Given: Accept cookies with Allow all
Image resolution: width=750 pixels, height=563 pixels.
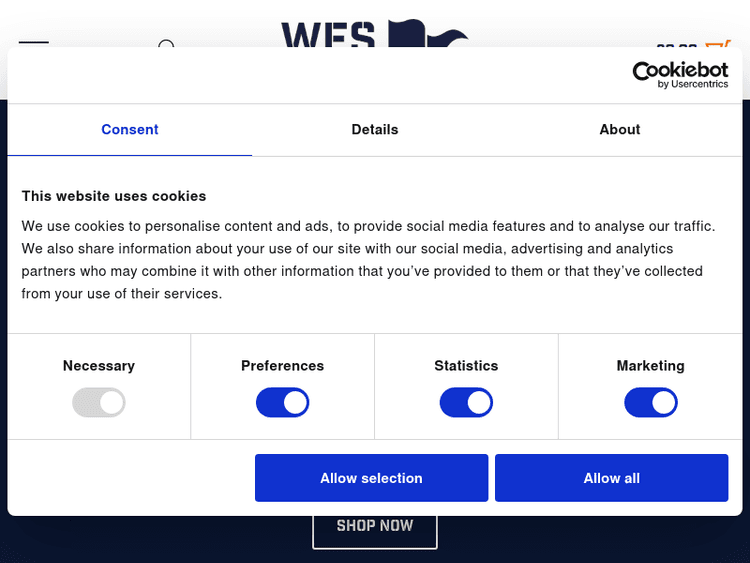Looking at the screenshot, I should pos(611,478).
